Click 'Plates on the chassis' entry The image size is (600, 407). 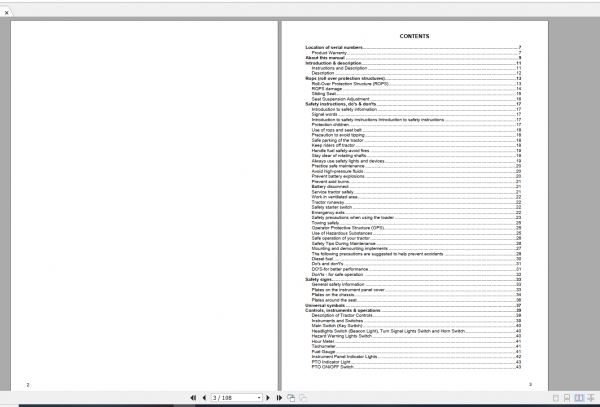click(333, 295)
